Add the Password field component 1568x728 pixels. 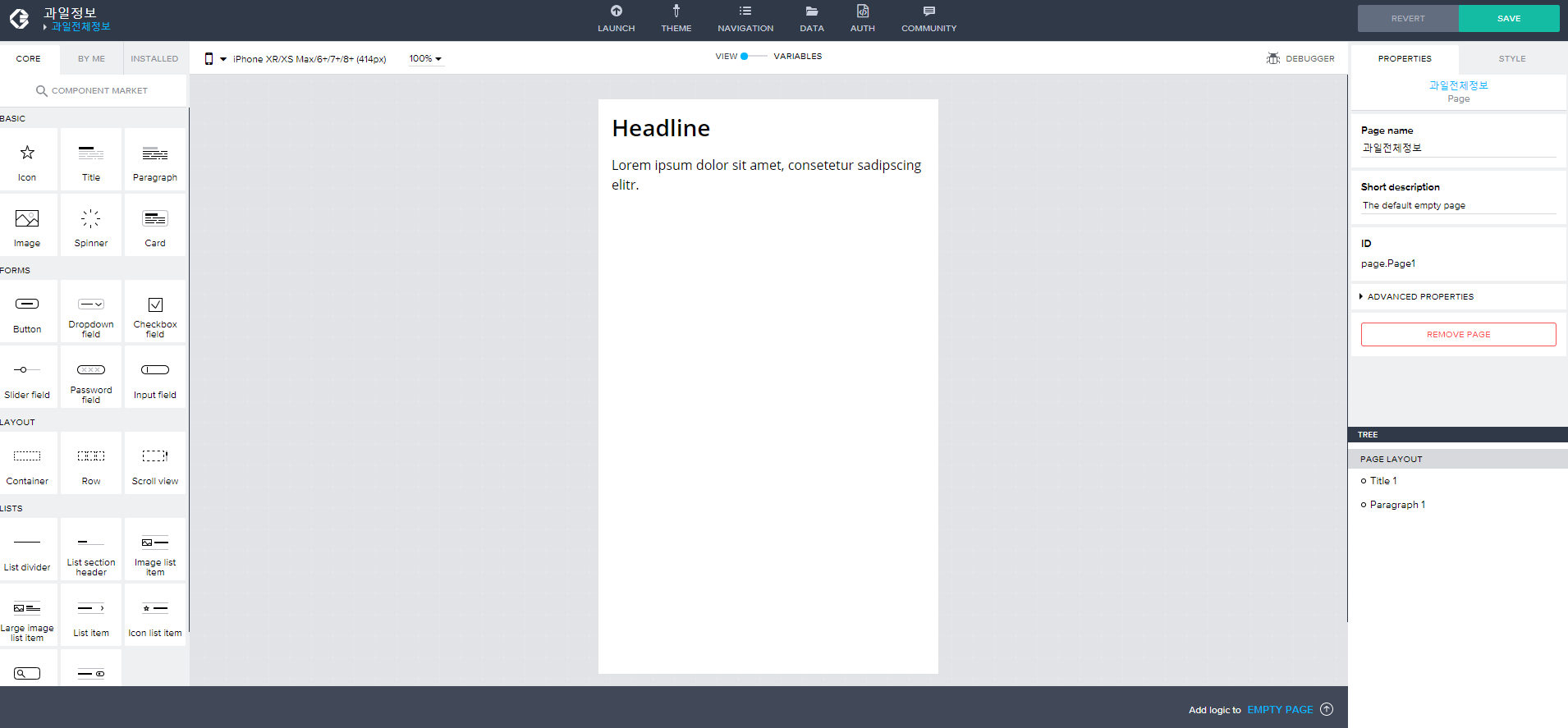tap(91, 378)
